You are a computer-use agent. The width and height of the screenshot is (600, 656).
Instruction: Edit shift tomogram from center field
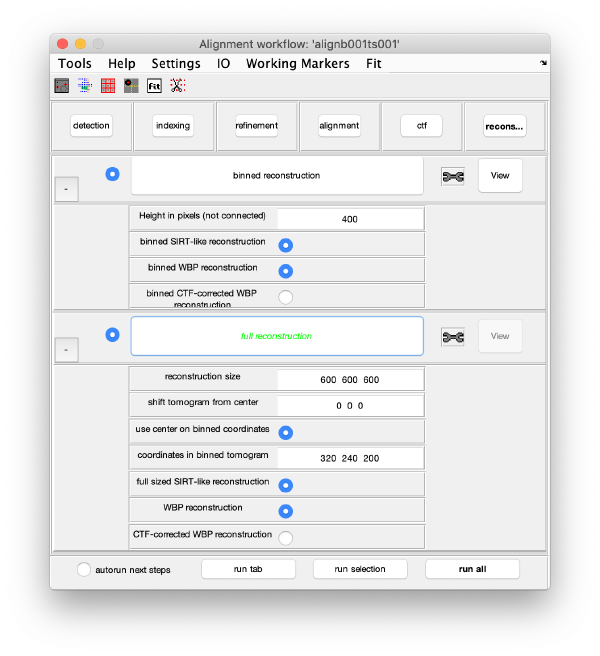[x=350, y=405]
